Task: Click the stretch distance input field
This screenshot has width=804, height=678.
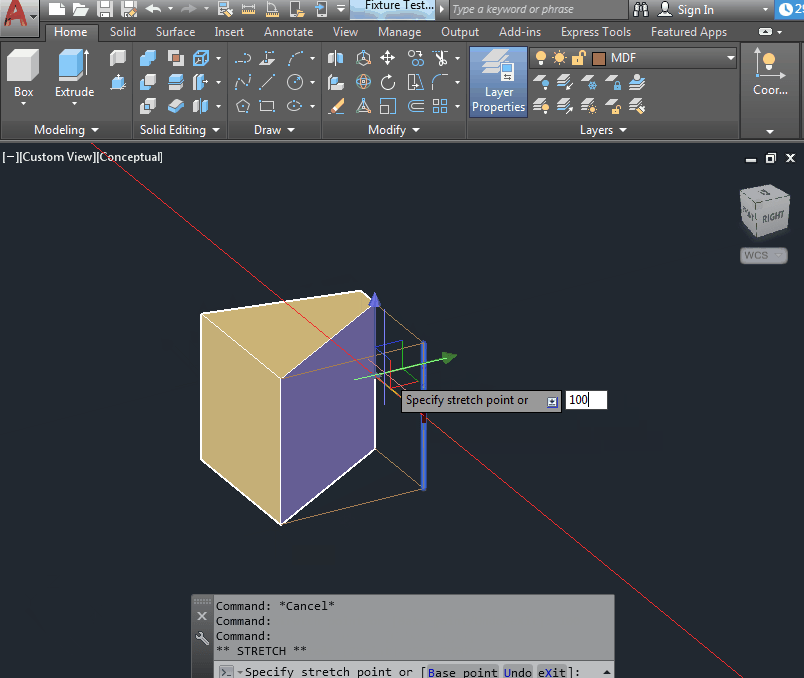Action: pyautogui.click(x=586, y=400)
